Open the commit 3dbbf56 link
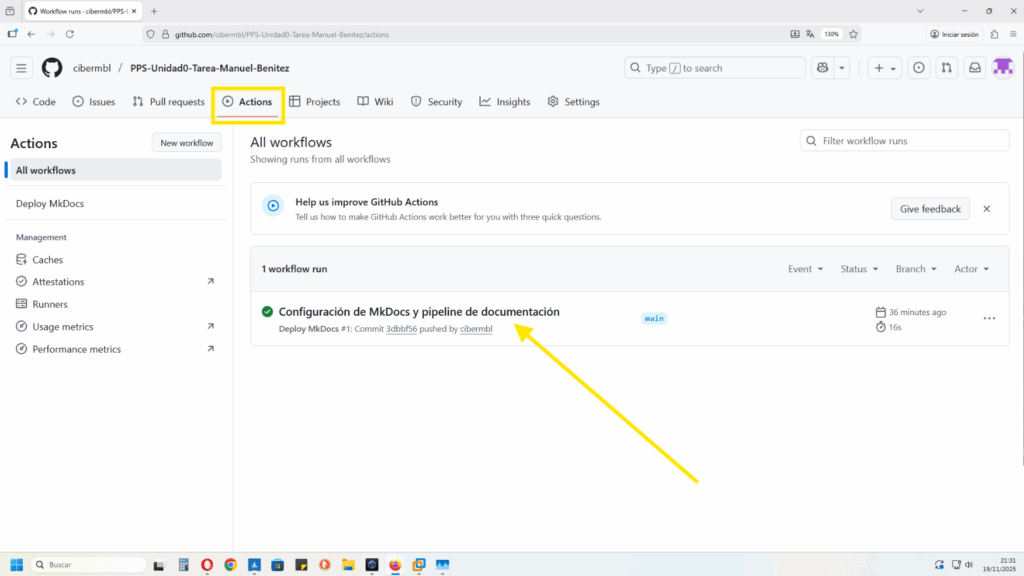Screen dimensions: 1024x576 click(401, 329)
